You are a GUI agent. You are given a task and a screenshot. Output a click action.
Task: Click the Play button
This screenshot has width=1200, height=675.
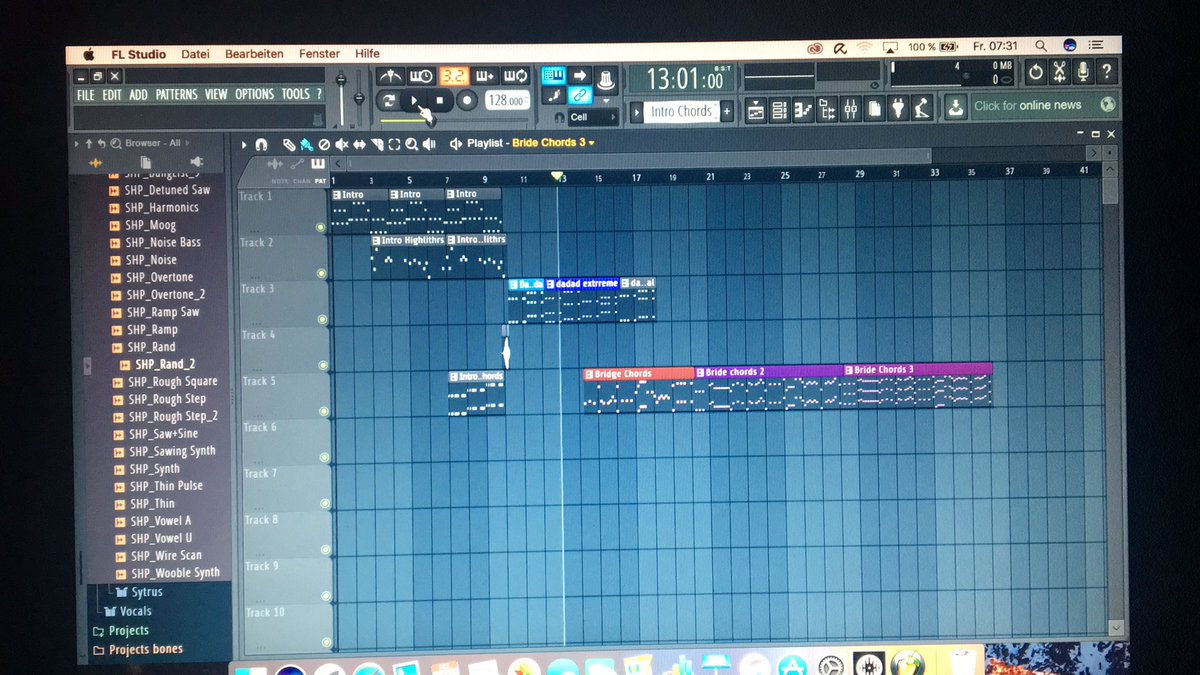tap(414, 100)
